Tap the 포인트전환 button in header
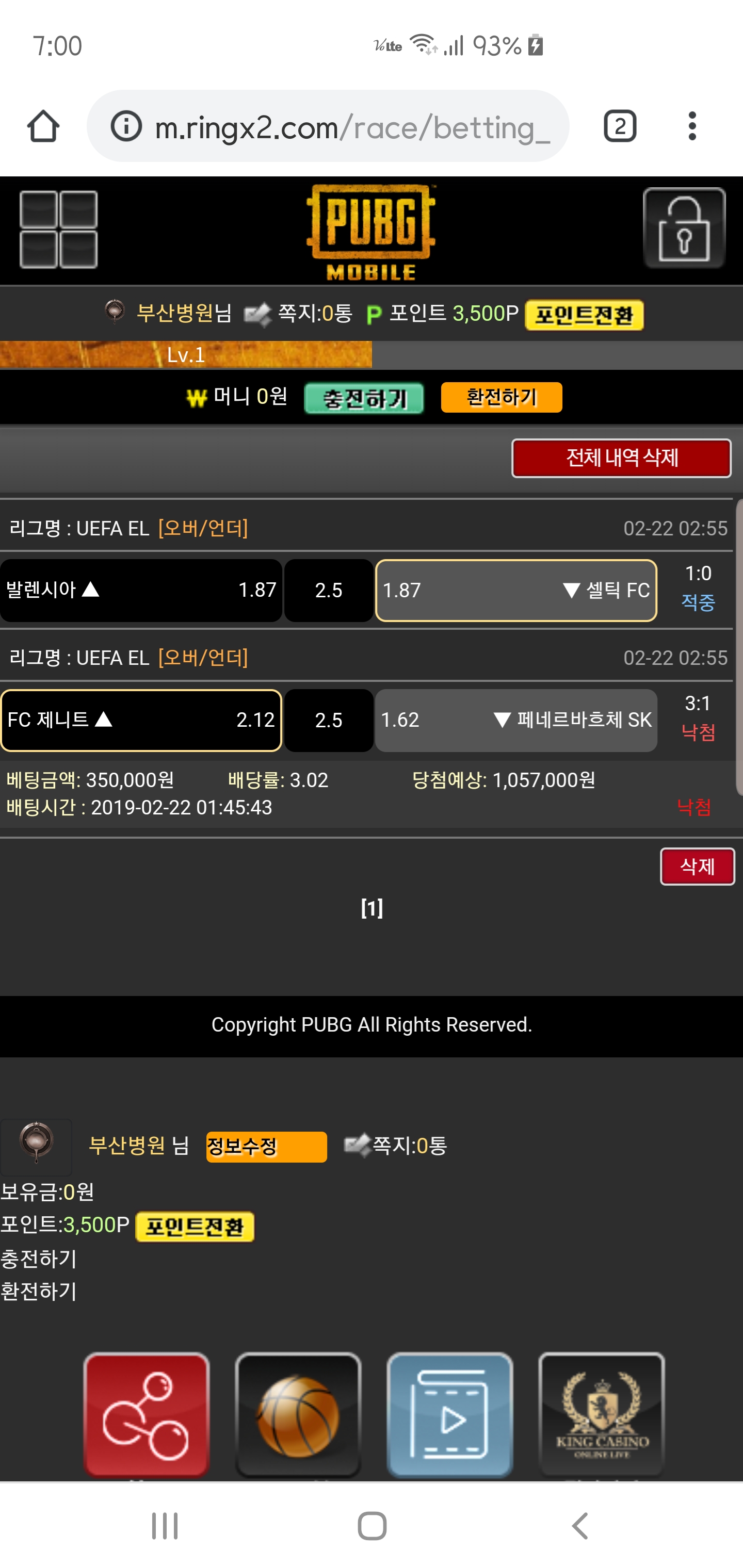This screenshot has height=1568, width=743. [584, 315]
